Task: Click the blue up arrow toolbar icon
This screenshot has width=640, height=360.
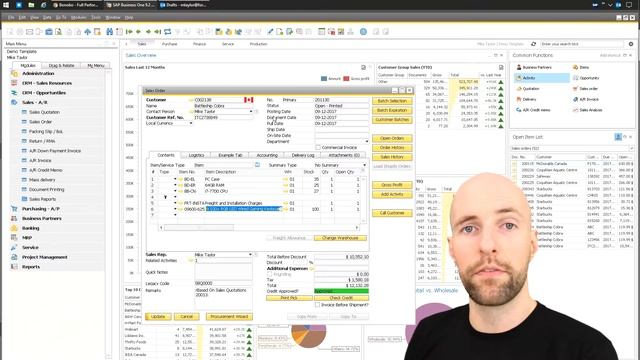Action: 87,31
